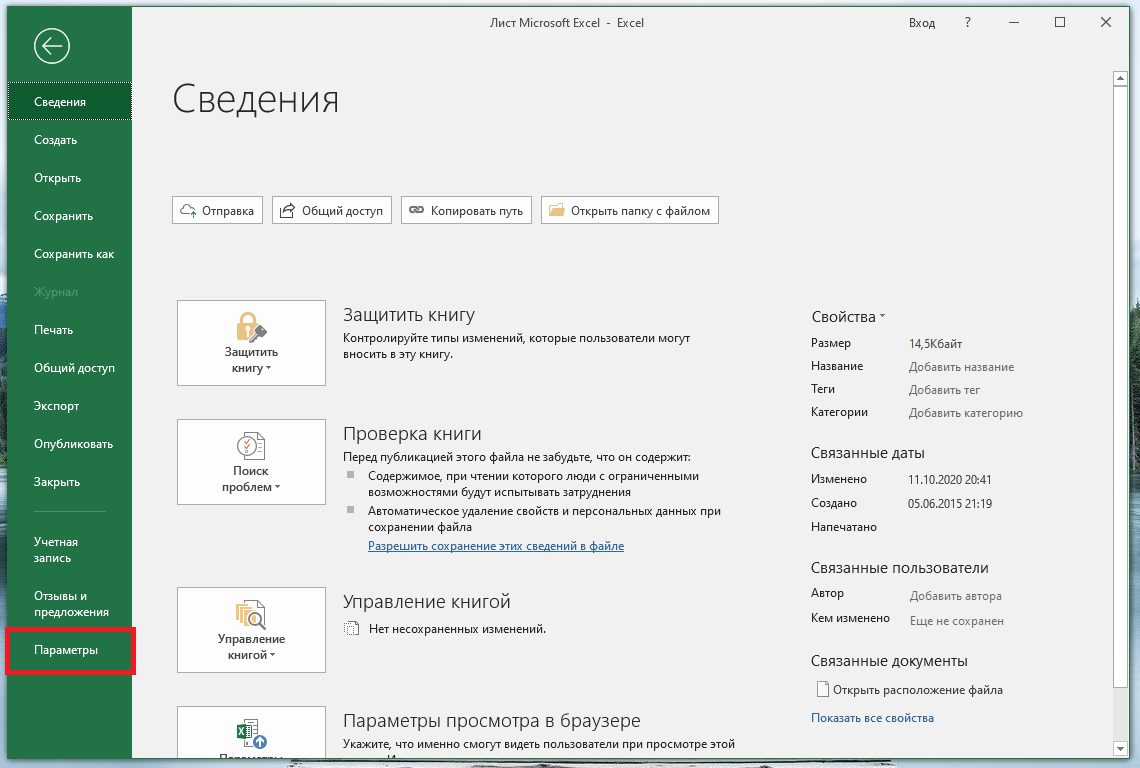1140x768 pixels.
Task: Click the file icon beside Открыть расположение файла
Action: [823, 689]
